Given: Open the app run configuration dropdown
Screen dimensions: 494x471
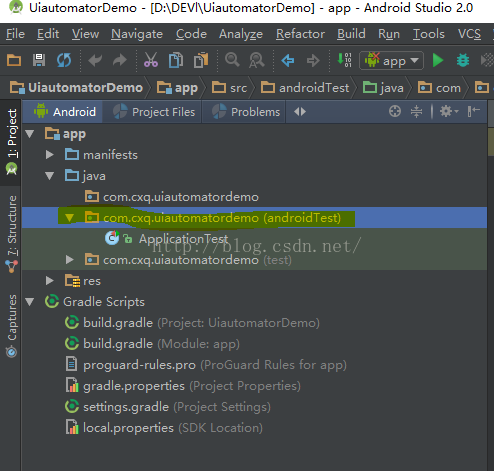Looking at the screenshot, I should pyautogui.click(x=391, y=61).
